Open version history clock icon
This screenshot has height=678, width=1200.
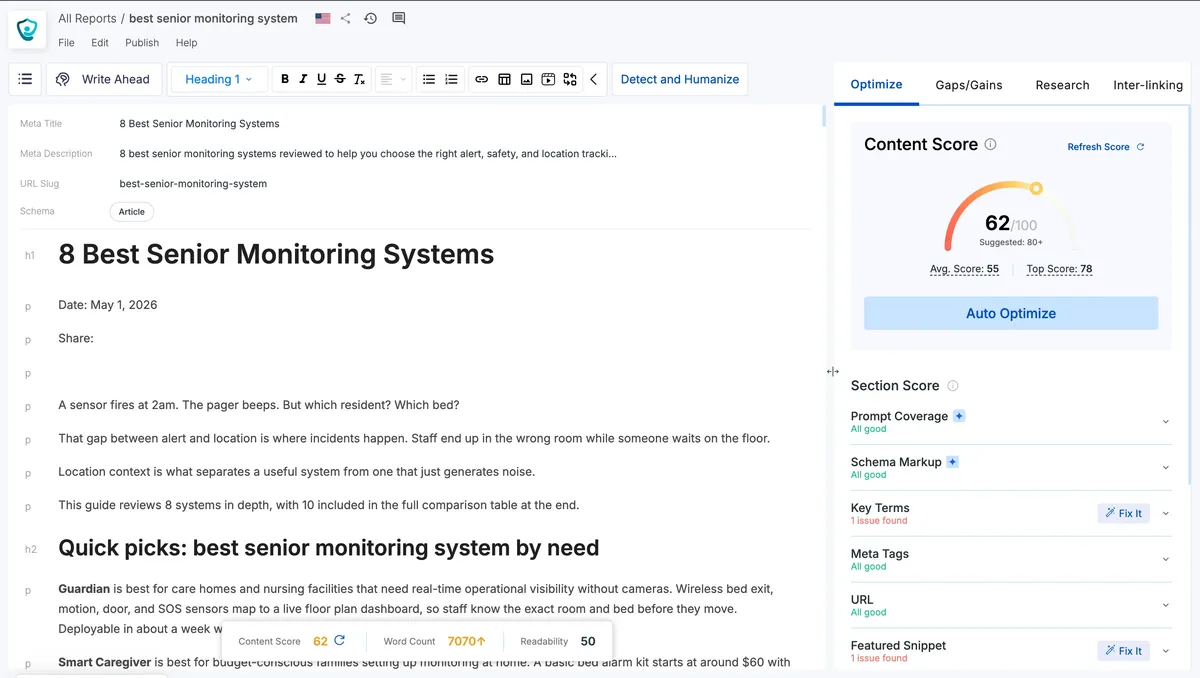coord(370,18)
